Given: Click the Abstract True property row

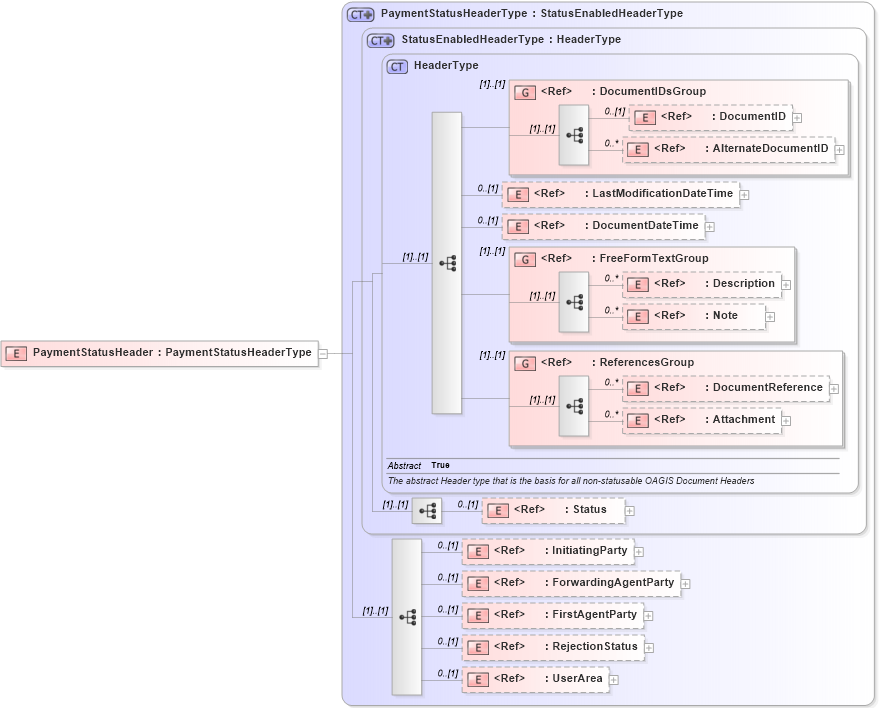Looking at the screenshot, I should point(420,465).
